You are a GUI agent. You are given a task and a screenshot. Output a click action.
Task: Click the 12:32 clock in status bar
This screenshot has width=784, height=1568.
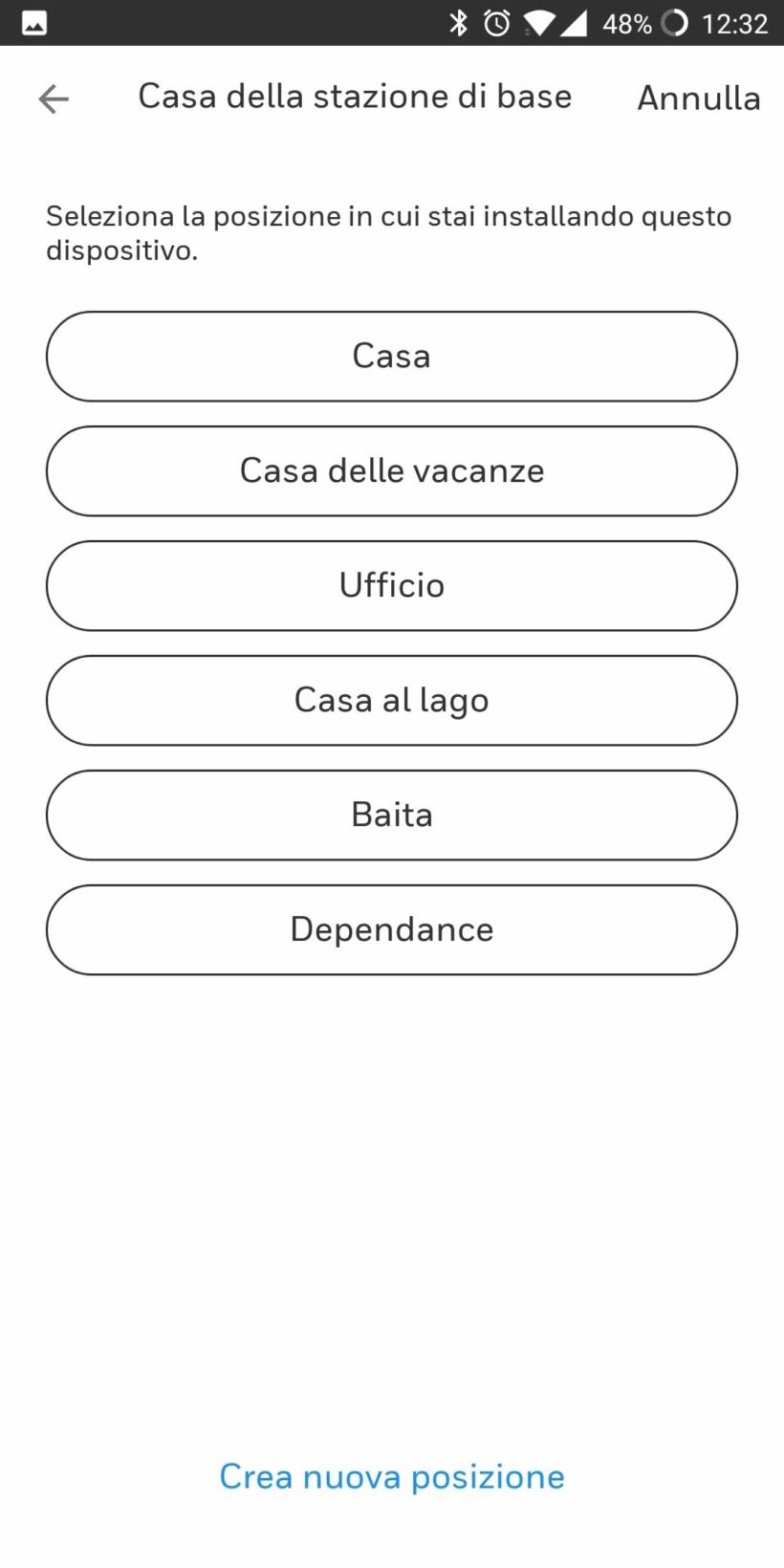coord(734,23)
